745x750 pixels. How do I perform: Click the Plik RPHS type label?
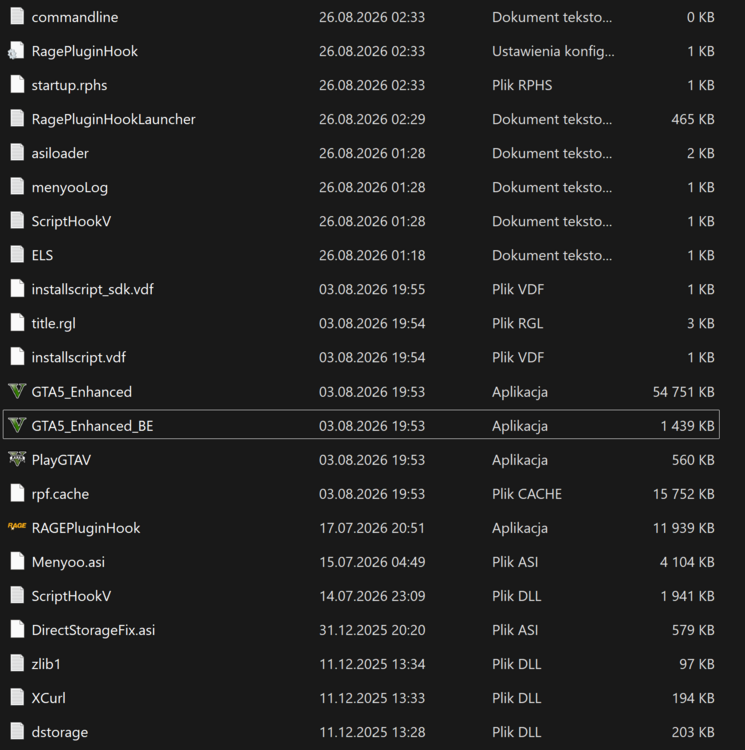[522, 85]
